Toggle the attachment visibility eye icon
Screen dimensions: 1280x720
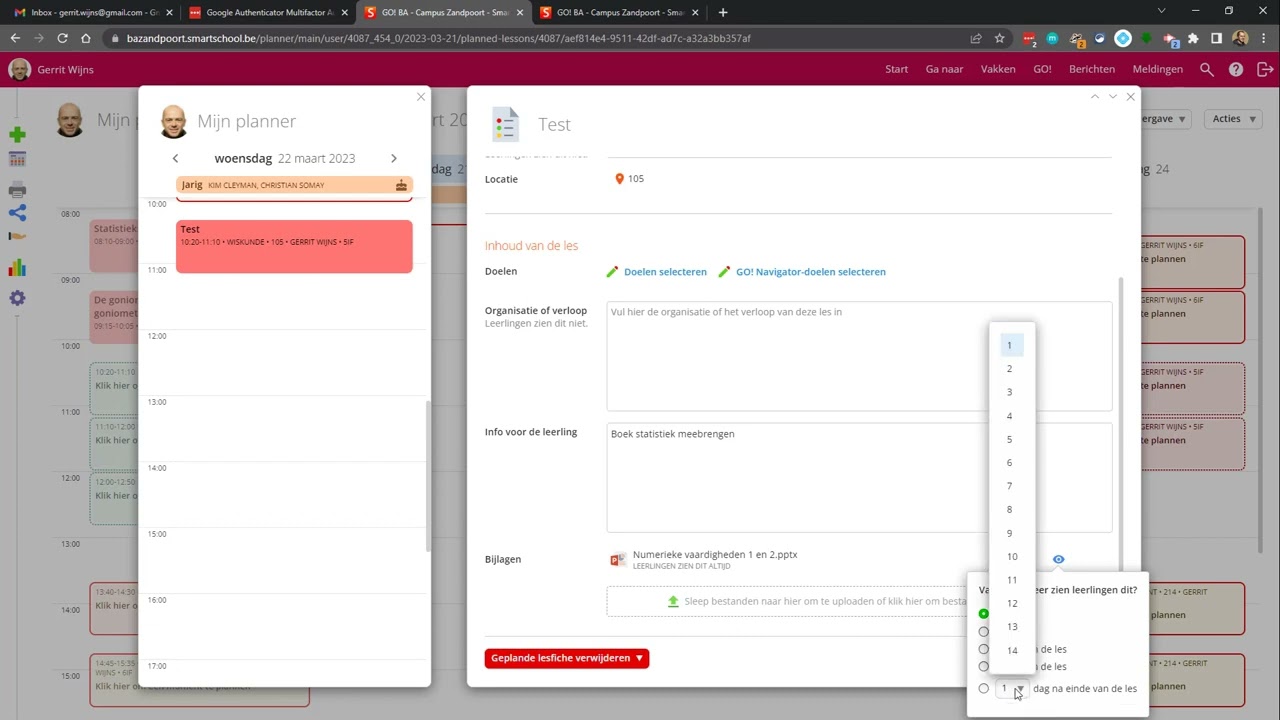(1058, 560)
